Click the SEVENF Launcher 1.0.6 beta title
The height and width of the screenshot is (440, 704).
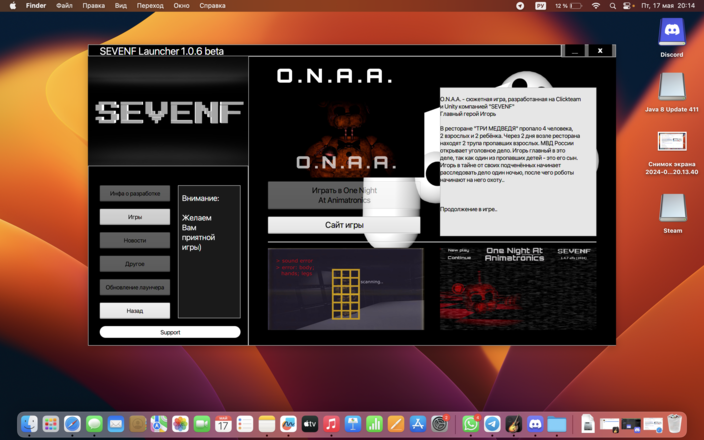tap(162, 51)
